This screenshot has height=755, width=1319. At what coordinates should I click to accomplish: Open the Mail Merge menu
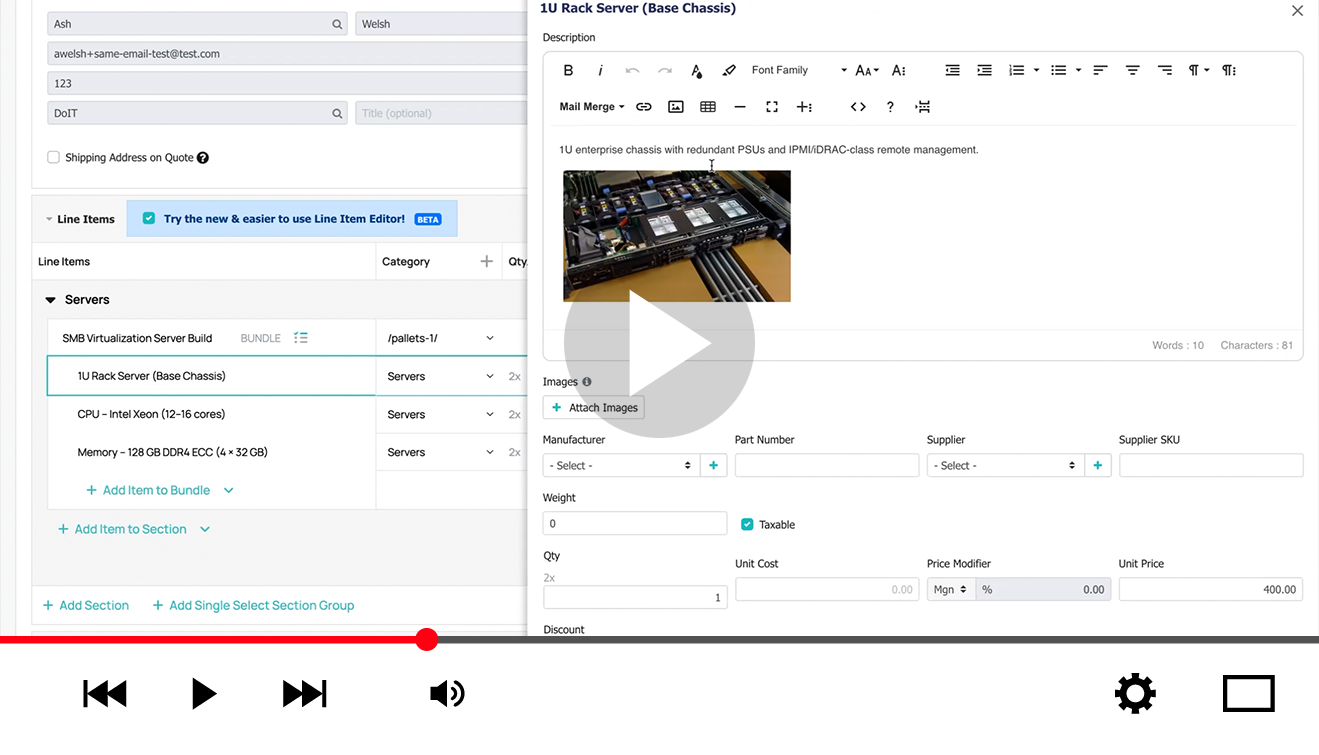click(x=591, y=107)
